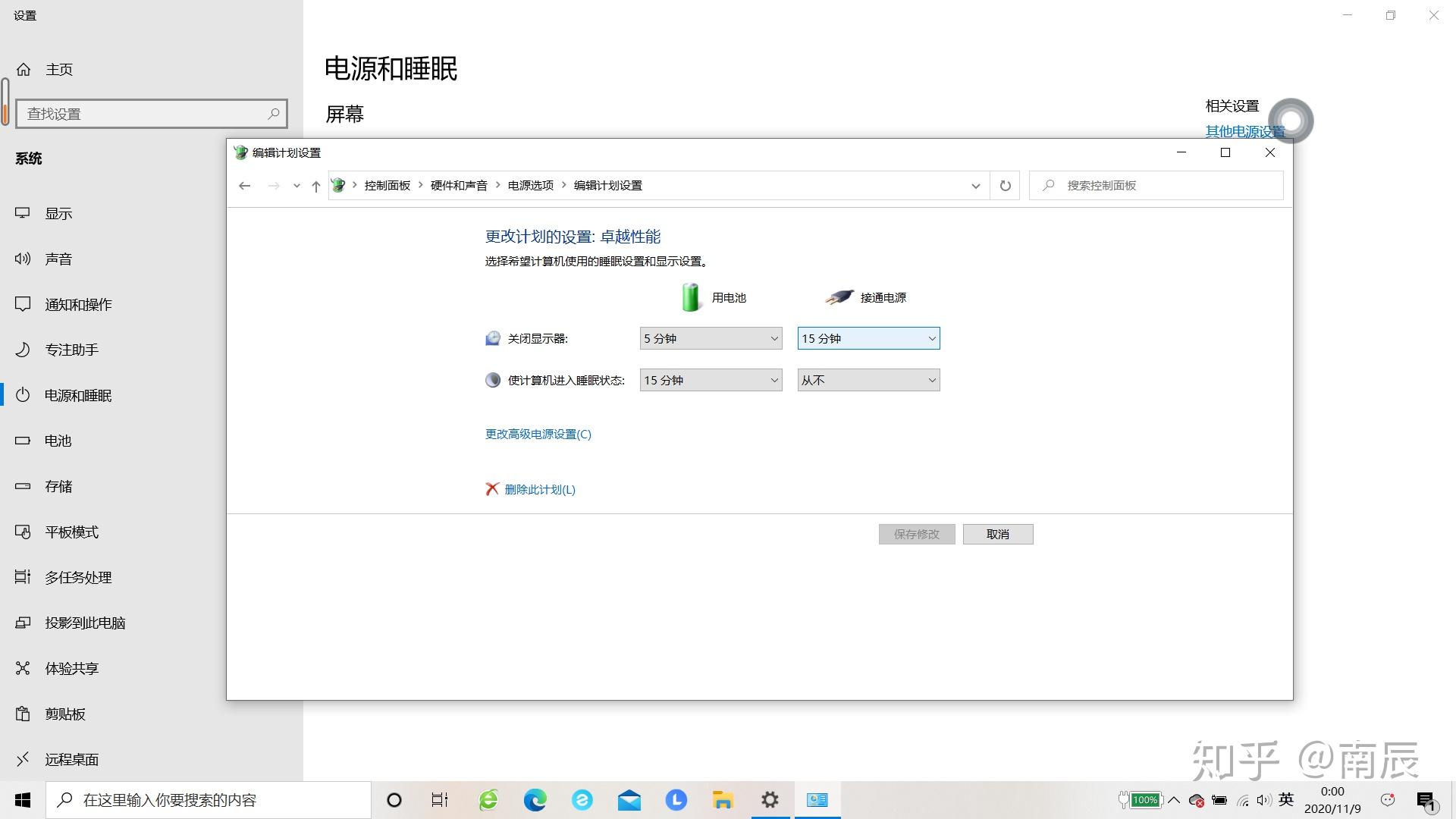Screen dimensions: 1456x819
Task: Click the back arrow in control panel window
Action: coord(244,186)
